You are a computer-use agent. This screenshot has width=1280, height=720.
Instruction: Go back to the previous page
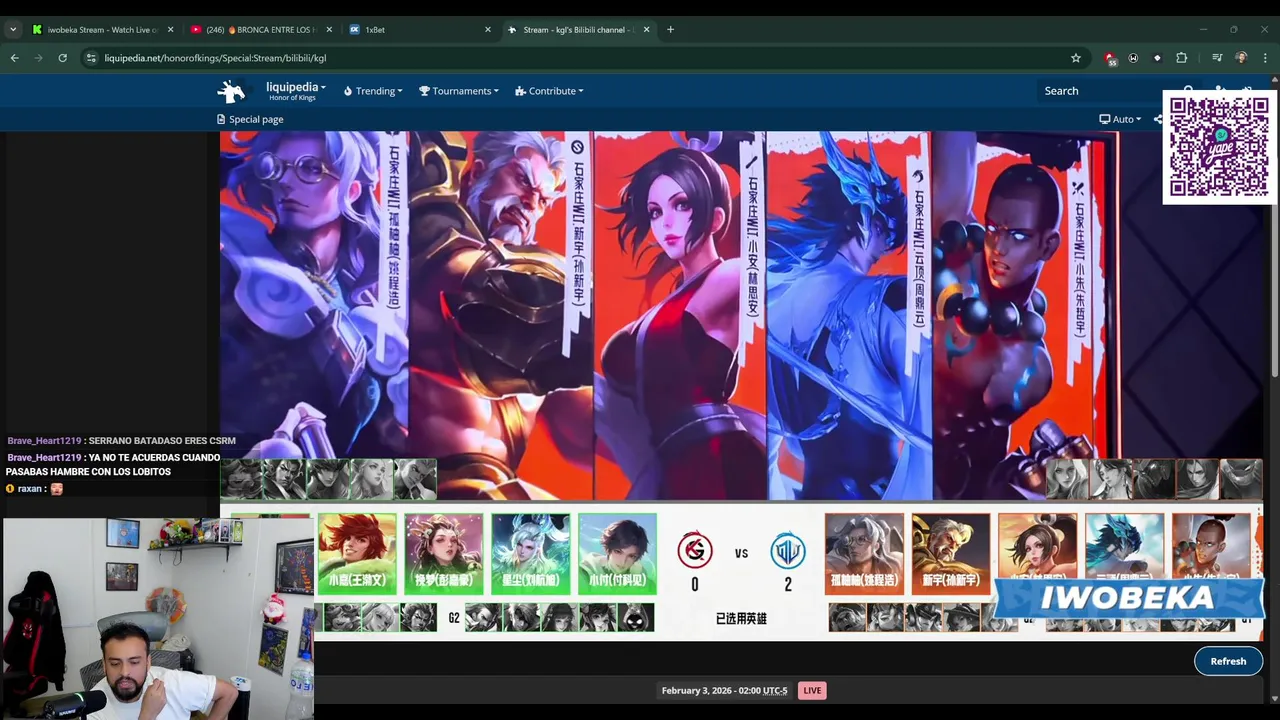click(x=14, y=58)
